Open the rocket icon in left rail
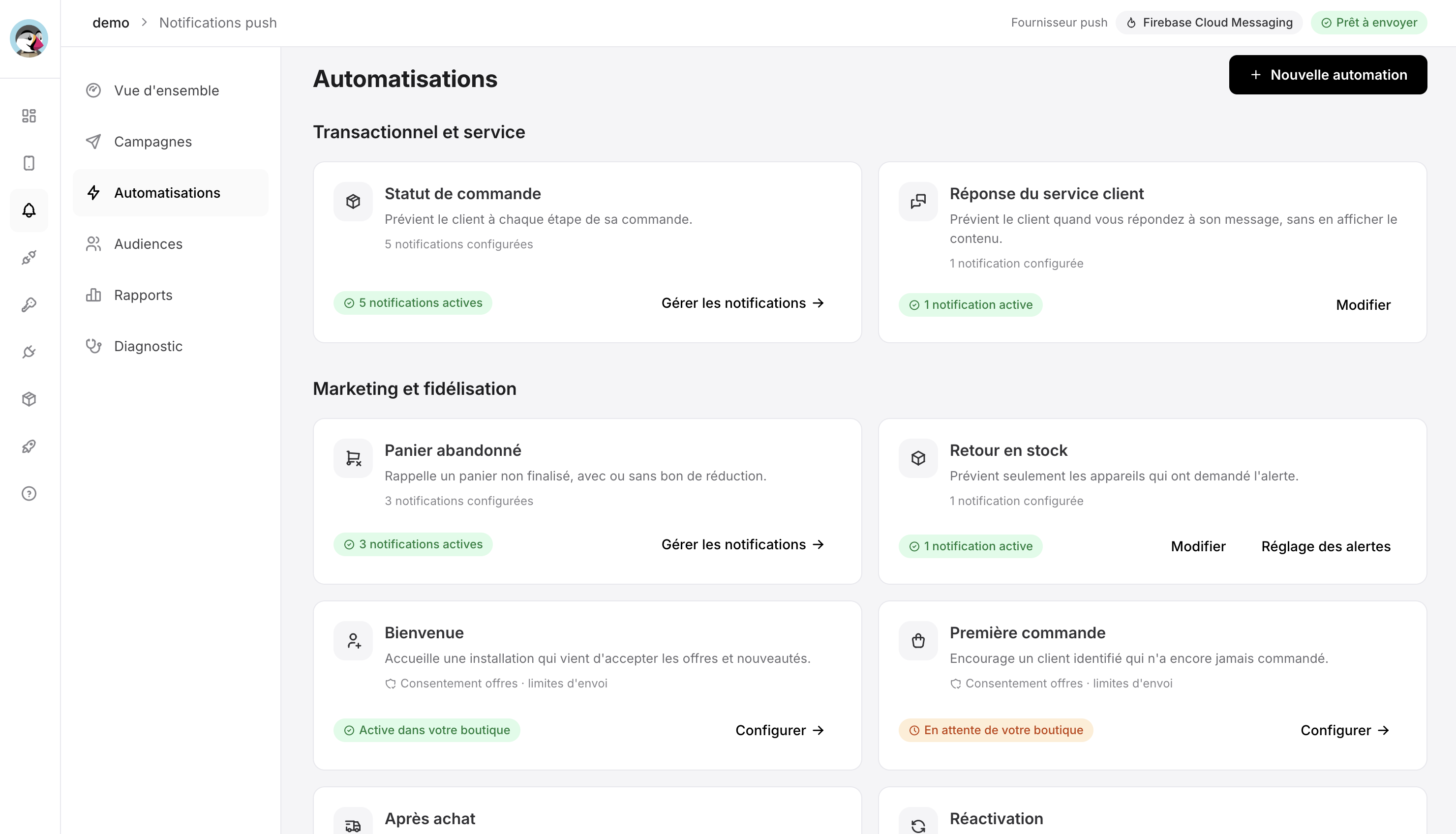This screenshot has height=834, width=1456. [x=29, y=446]
